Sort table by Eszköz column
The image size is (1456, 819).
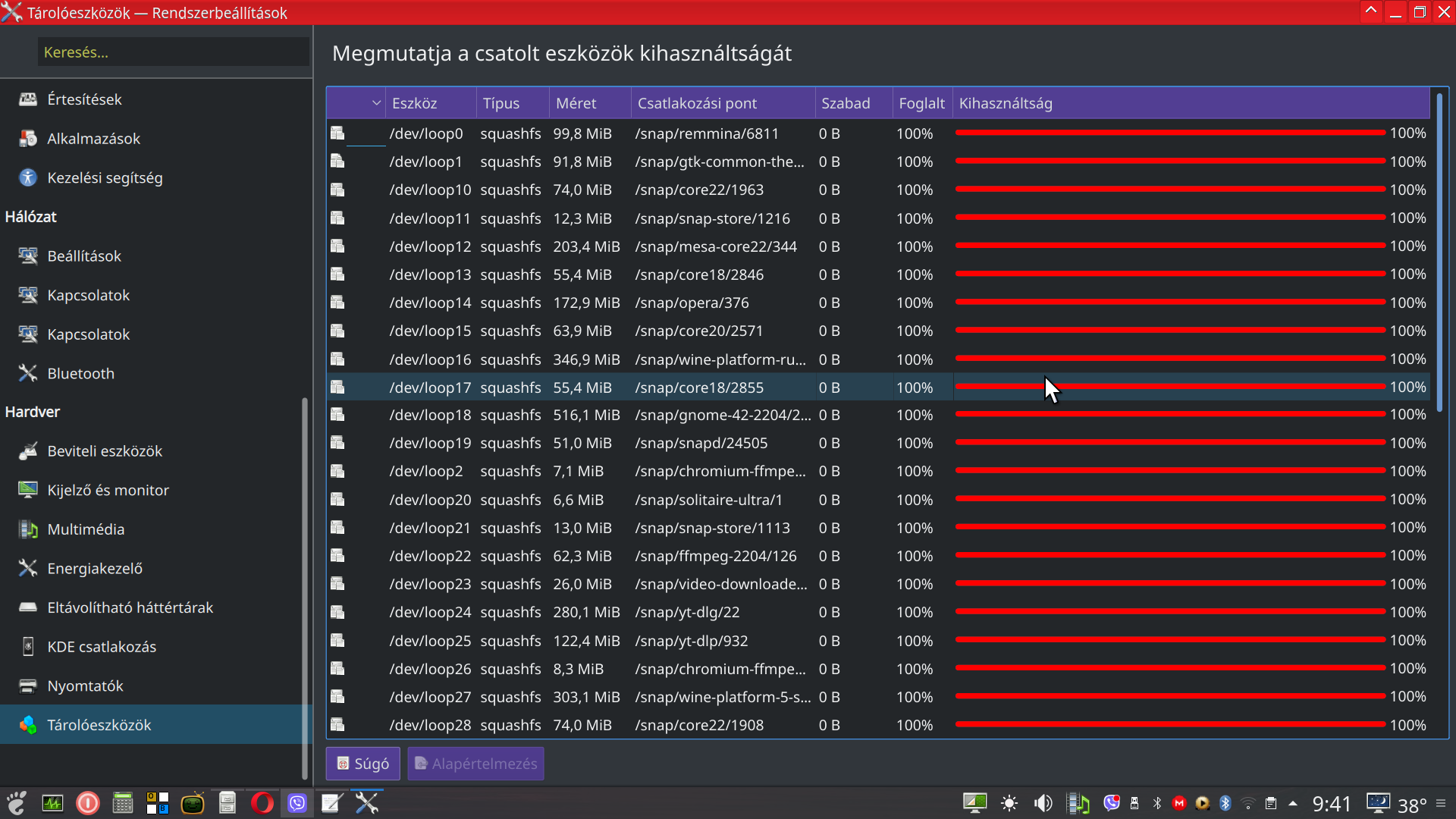click(x=431, y=103)
